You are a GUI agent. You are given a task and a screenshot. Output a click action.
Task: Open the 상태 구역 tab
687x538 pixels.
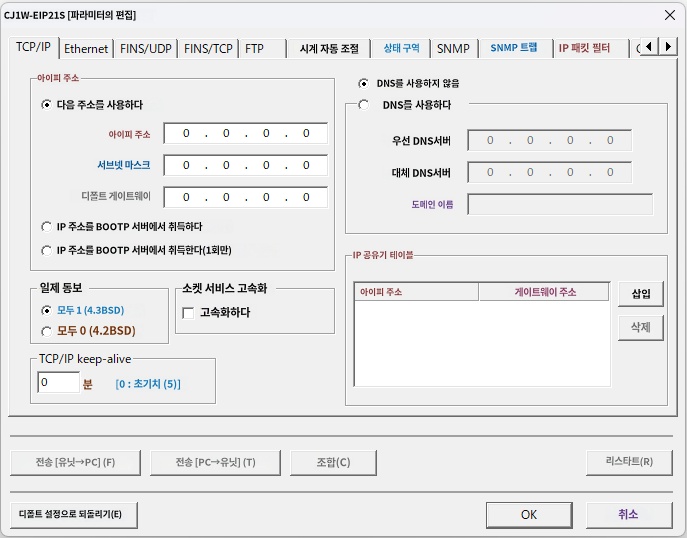click(x=401, y=49)
